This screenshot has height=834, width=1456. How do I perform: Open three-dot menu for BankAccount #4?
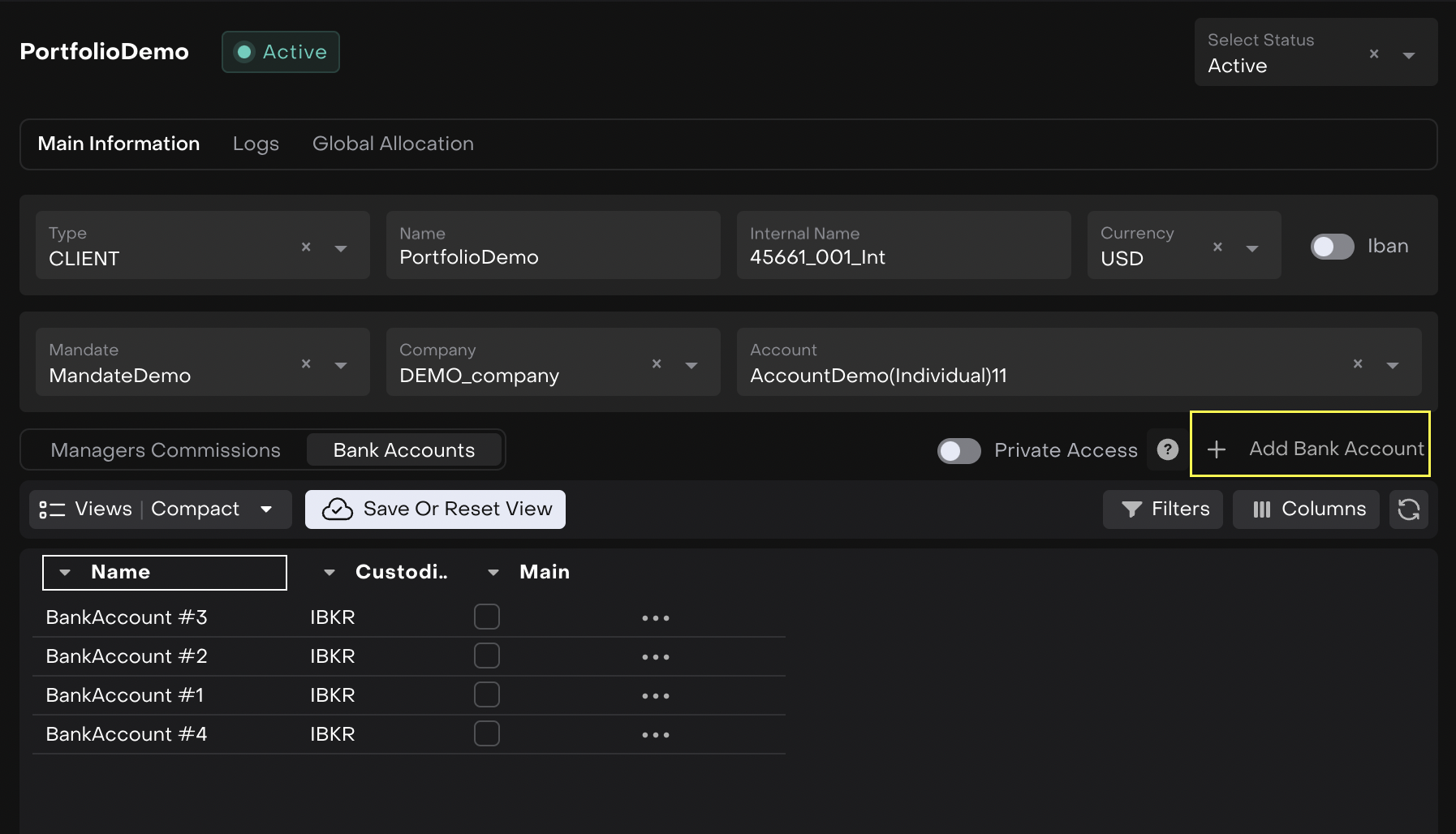point(655,735)
